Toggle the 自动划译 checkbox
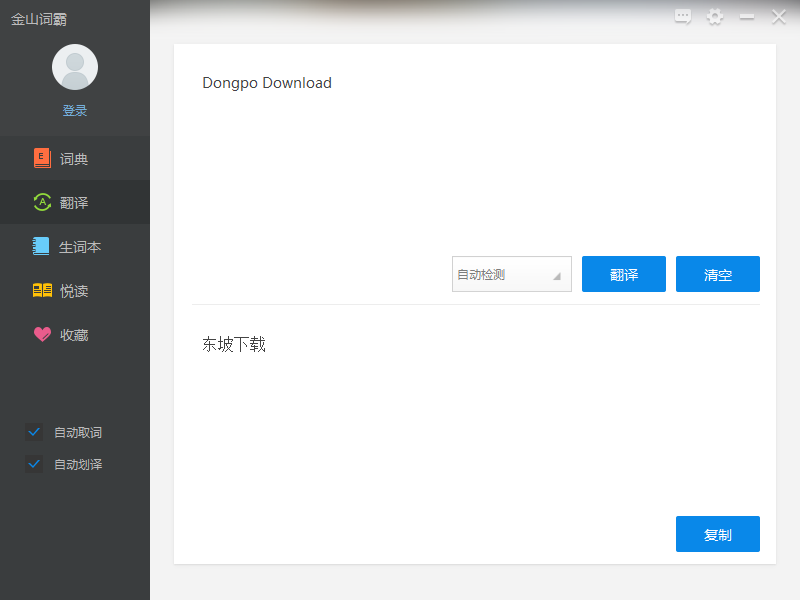The height and width of the screenshot is (600, 800). [34, 464]
